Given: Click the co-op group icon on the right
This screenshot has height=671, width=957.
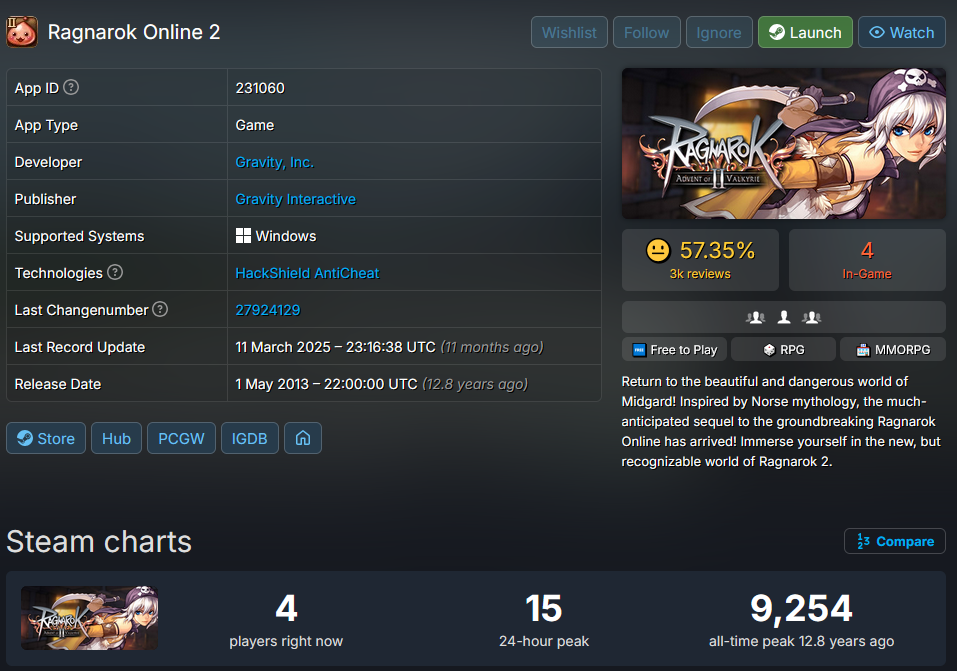Looking at the screenshot, I should pos(812,317).
